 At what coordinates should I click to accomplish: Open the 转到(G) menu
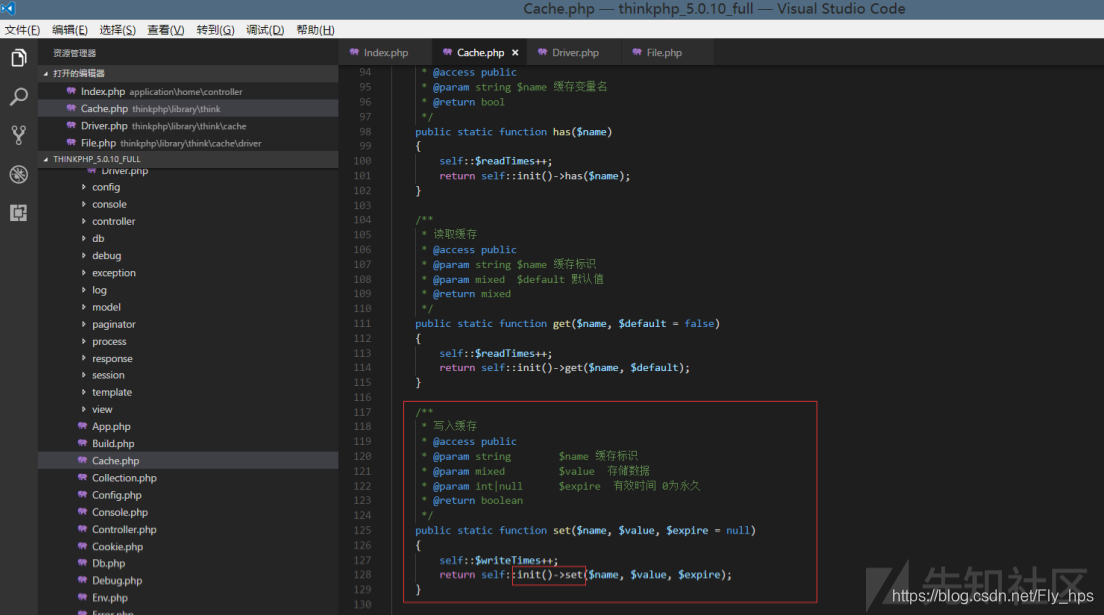point(215,30)
